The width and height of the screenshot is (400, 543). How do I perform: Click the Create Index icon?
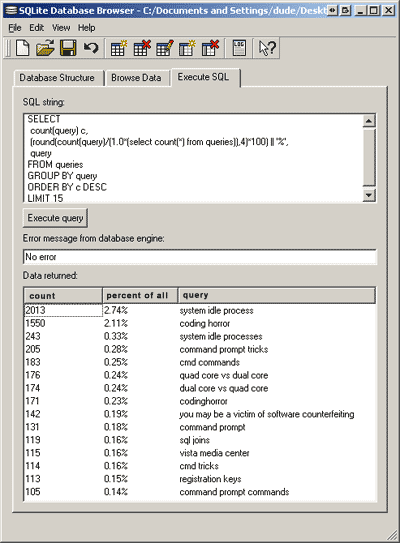(x=187, y=48)
